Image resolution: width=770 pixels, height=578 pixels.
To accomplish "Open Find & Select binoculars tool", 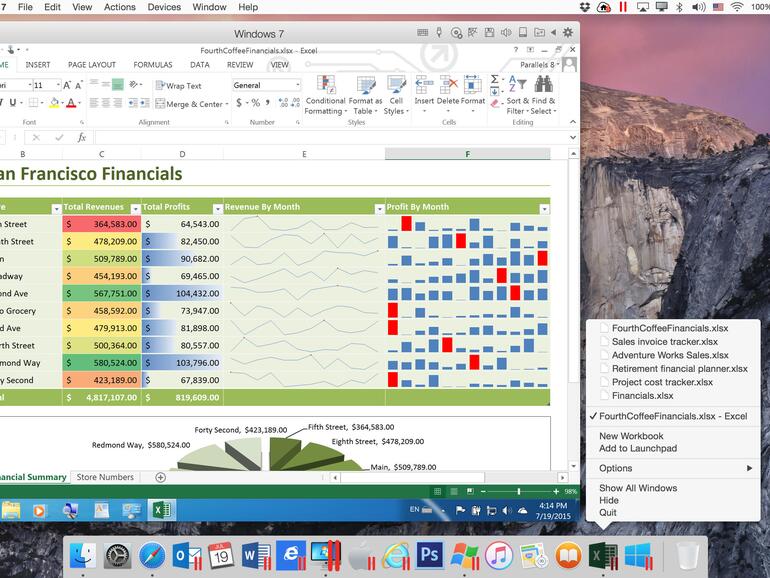I will 543,95.
